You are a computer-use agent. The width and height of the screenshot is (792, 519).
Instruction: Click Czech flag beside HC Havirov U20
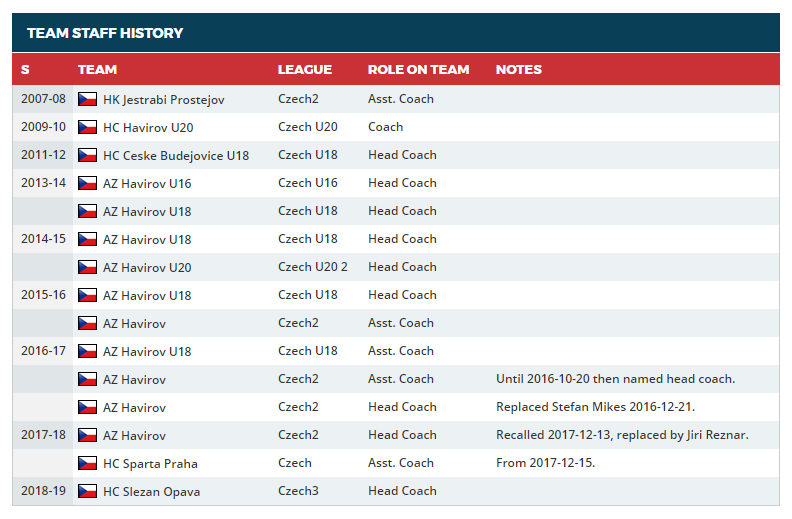87,127
